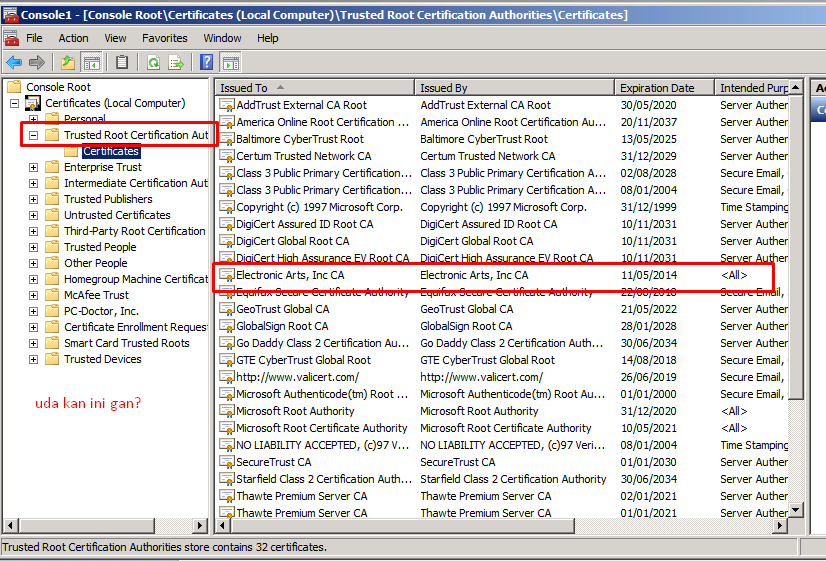
Task: Select the GTE CyberTrust Global Root row
Action: pyautogui.click(x=503, y=360)
